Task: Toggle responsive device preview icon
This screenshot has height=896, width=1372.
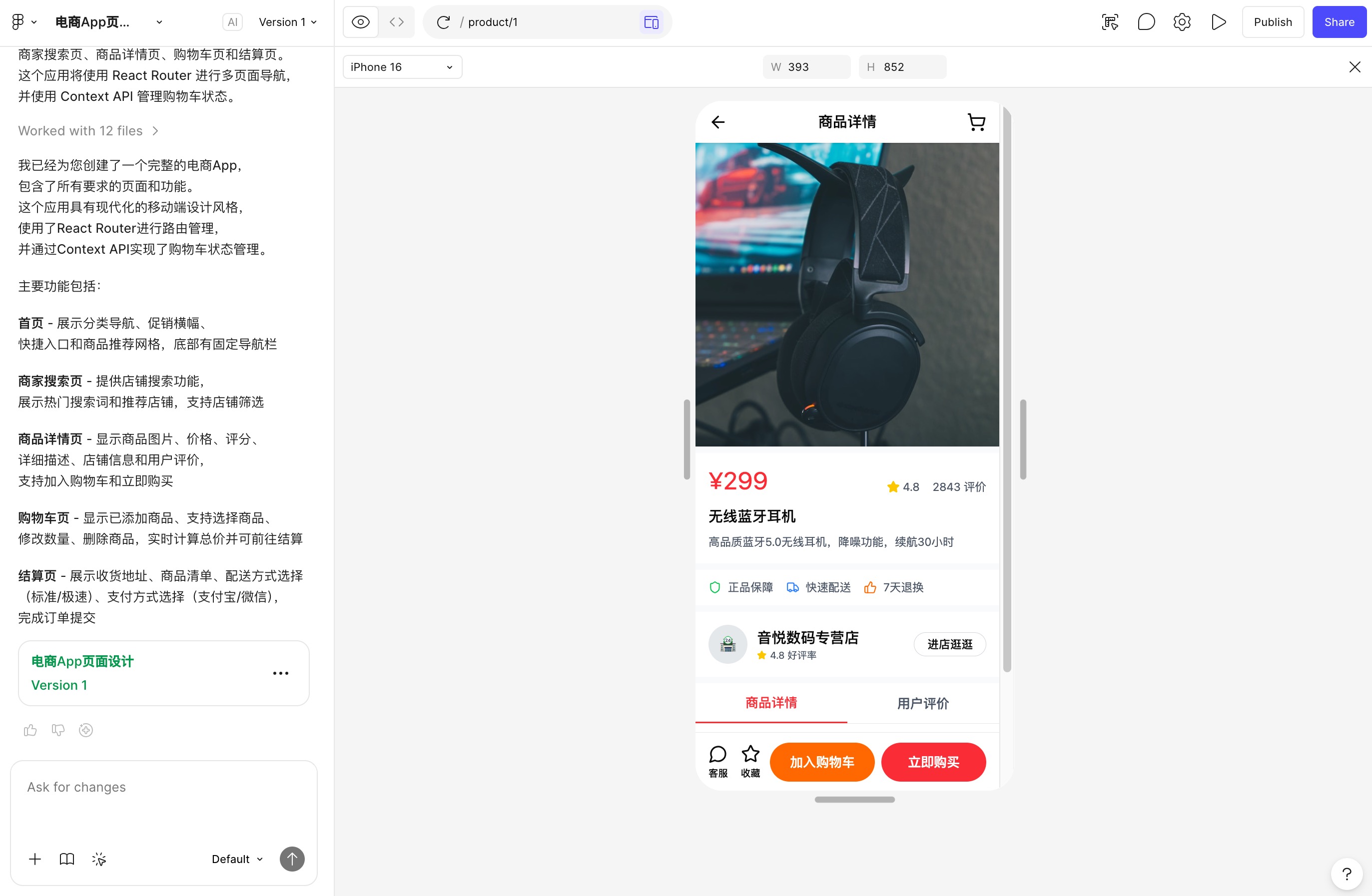Action: (x=652, y=22)
